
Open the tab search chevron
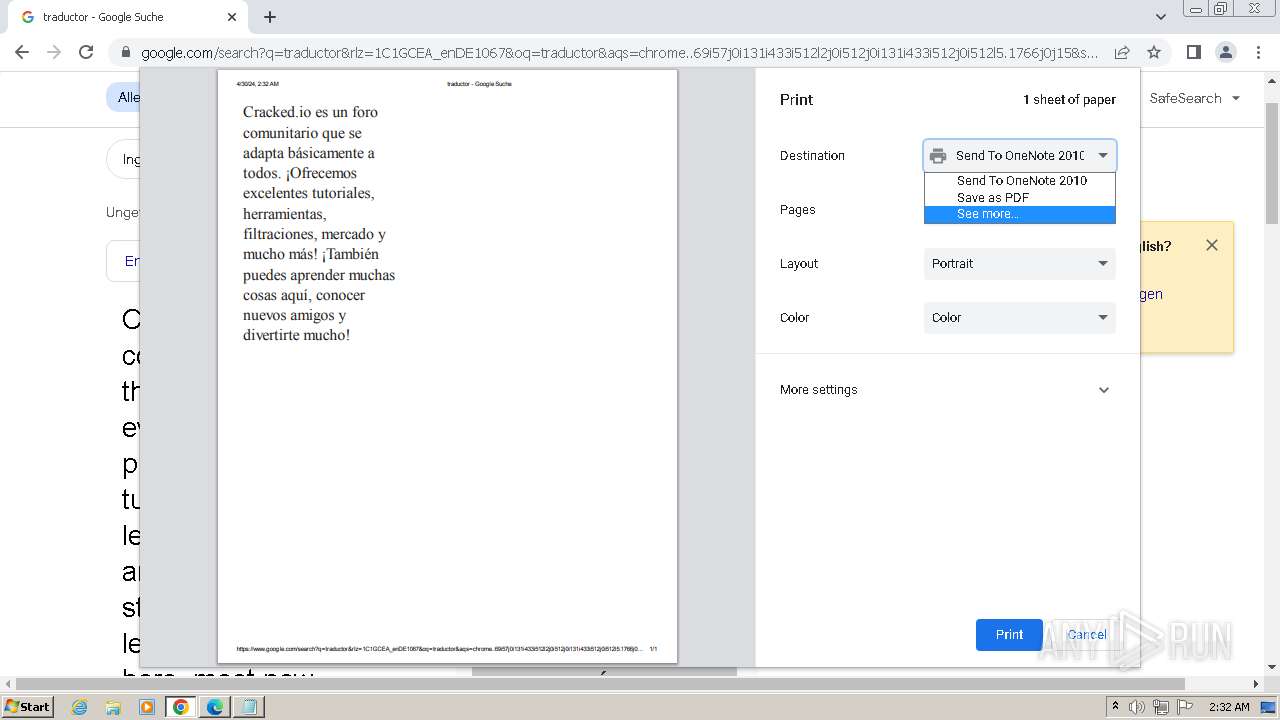1160,17
